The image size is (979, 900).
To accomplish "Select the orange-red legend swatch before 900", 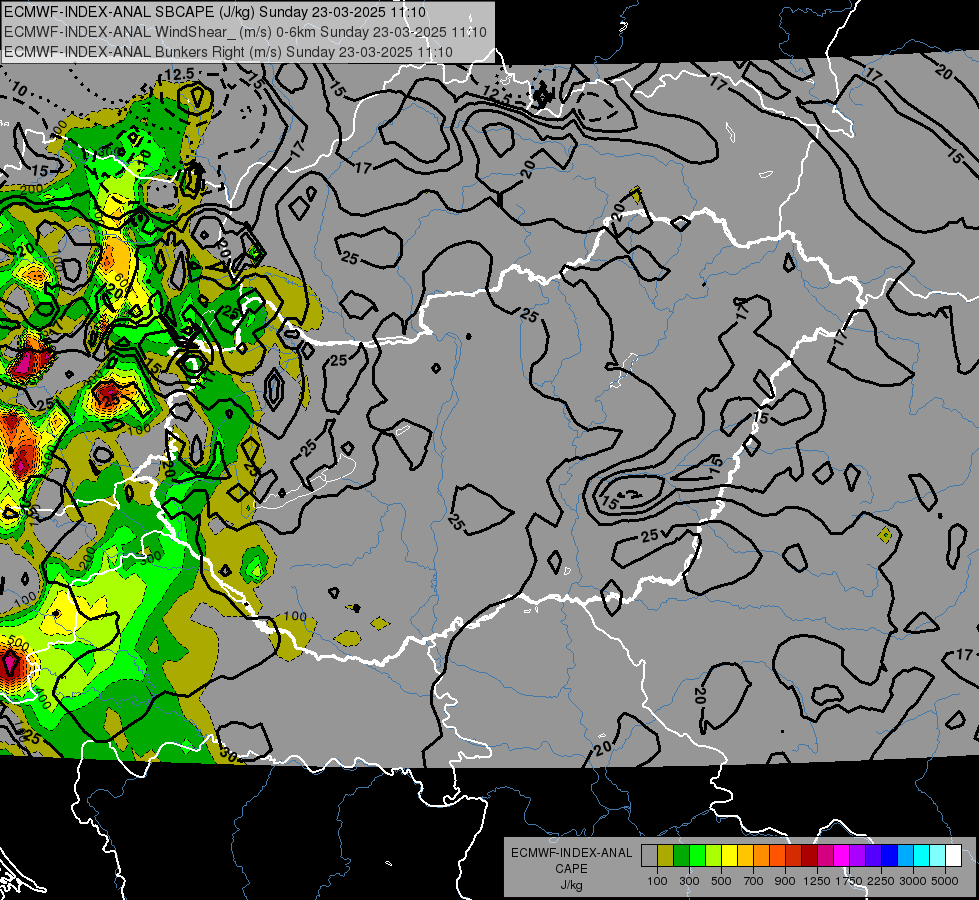I will click(777, 855).
